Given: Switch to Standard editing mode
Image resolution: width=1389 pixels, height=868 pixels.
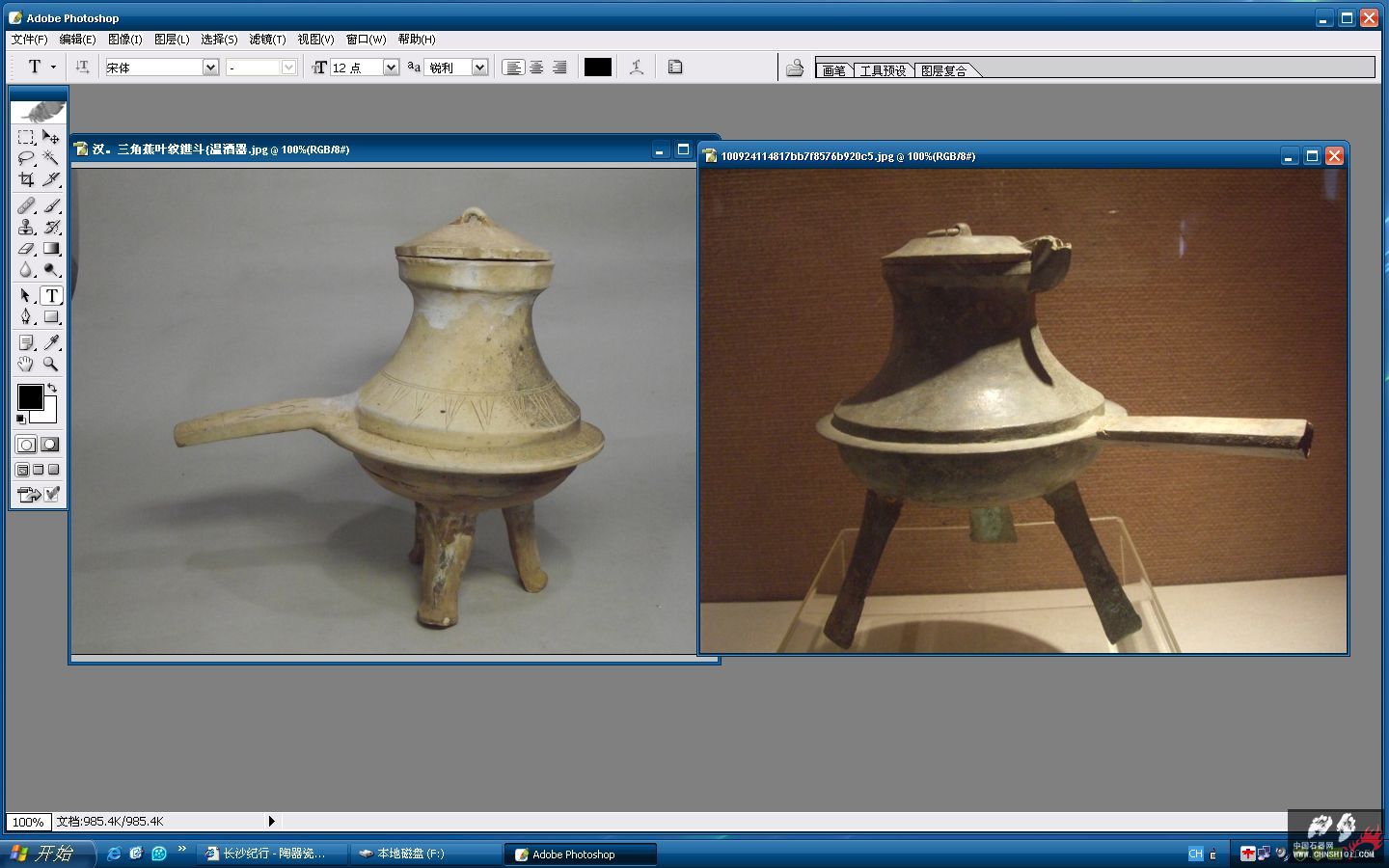Looking at the screenshot, I should (26, 445).
